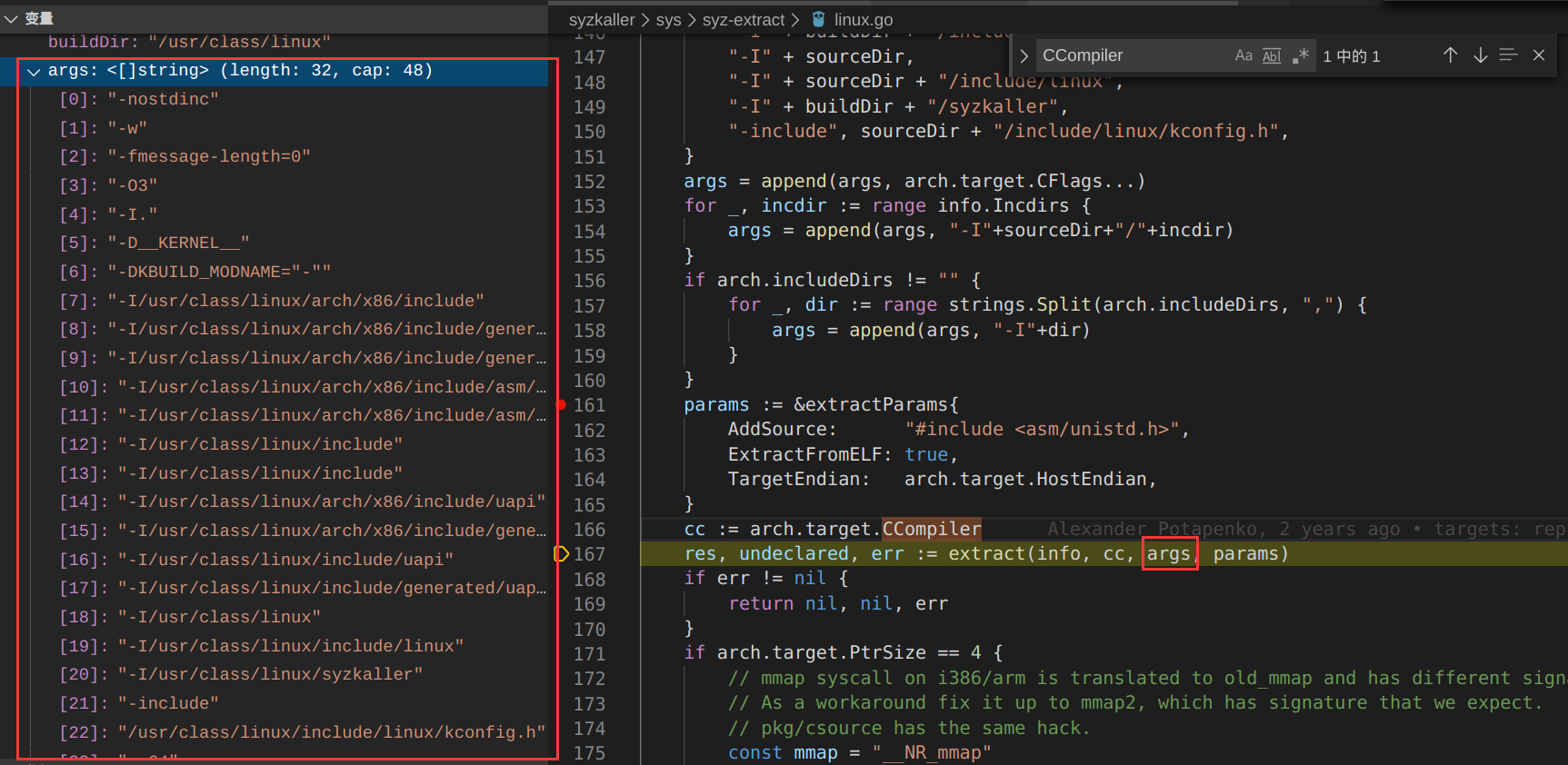Open the syz-extract breadcrumb segment
This screenshot has height=765, width=1568.
click(743, 20)
